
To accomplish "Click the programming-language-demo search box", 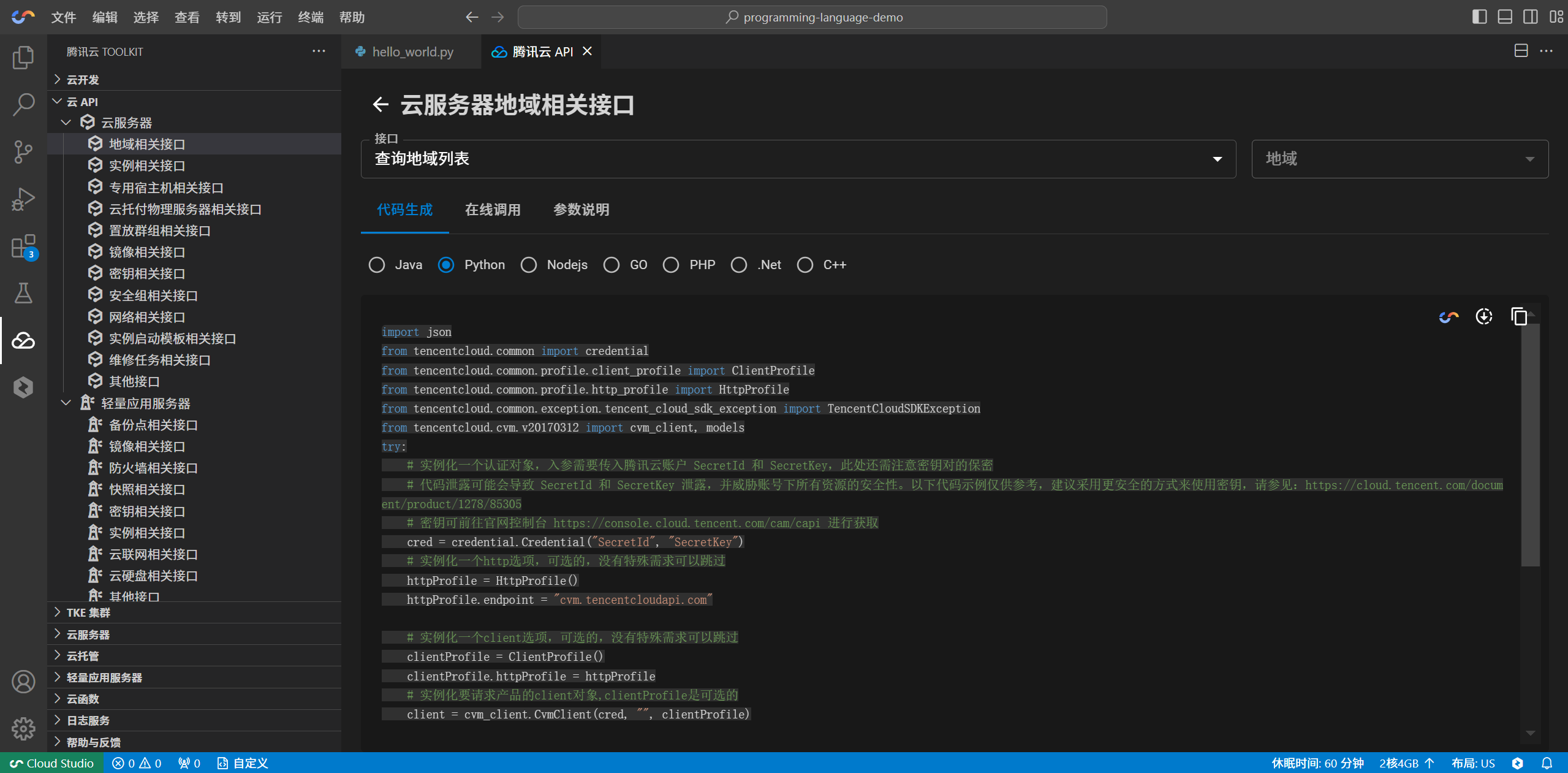I will (812, 17).
